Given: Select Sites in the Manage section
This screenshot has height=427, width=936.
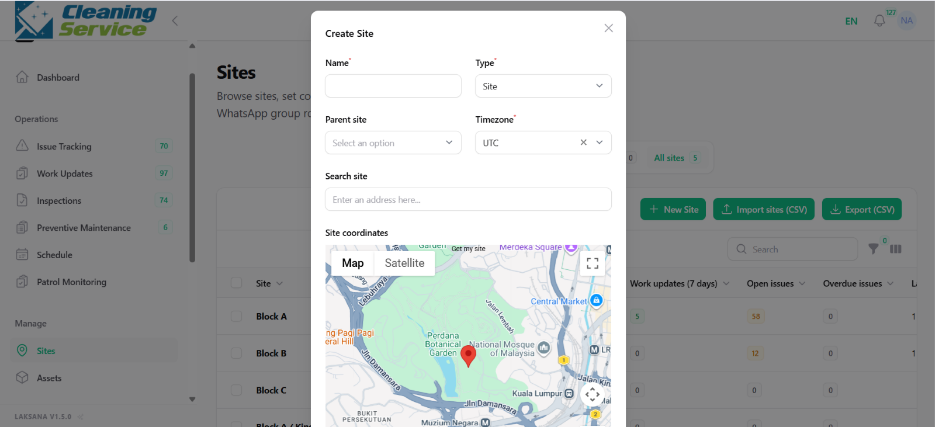Looking at the screenshot, I should click(x=46, y=351).
